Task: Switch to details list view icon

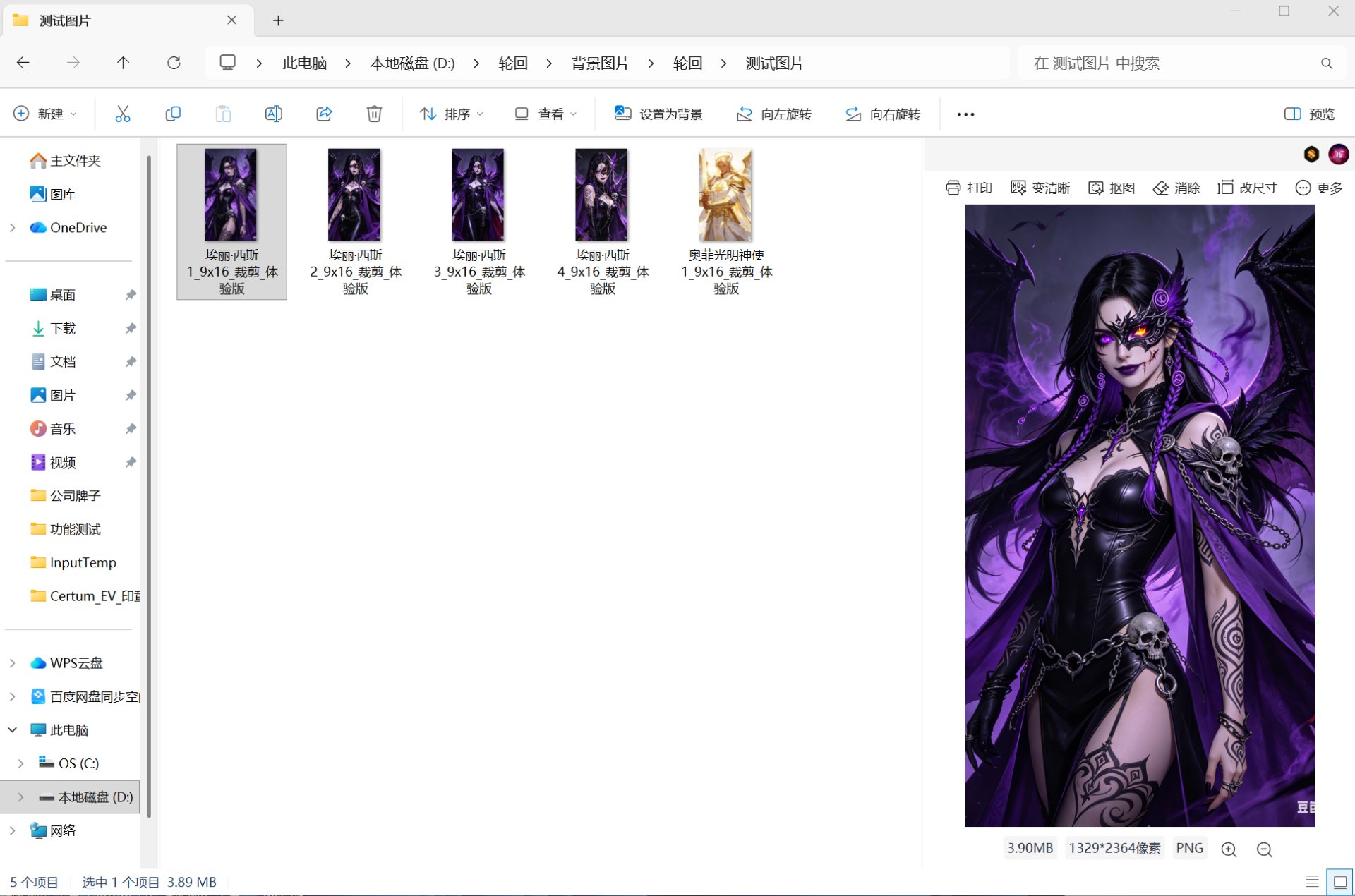Action: pyautogui.click(x=1312, y=881)
